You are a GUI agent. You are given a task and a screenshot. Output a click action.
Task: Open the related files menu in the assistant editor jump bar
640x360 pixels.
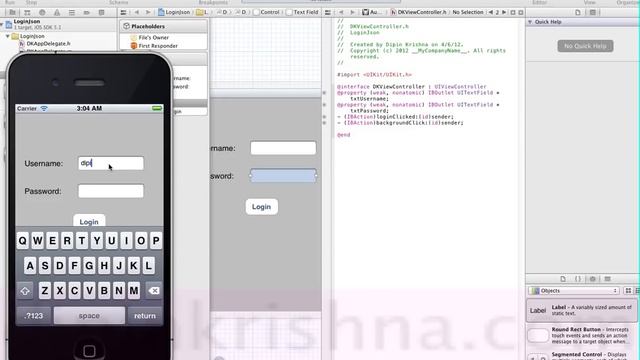328,12
